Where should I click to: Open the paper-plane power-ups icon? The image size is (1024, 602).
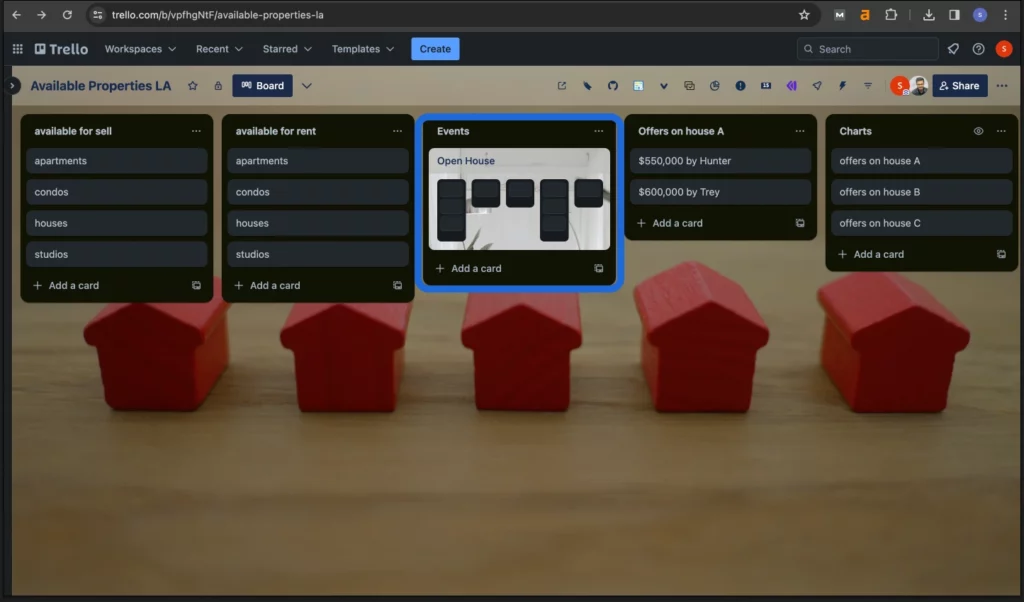coord(817,86)
